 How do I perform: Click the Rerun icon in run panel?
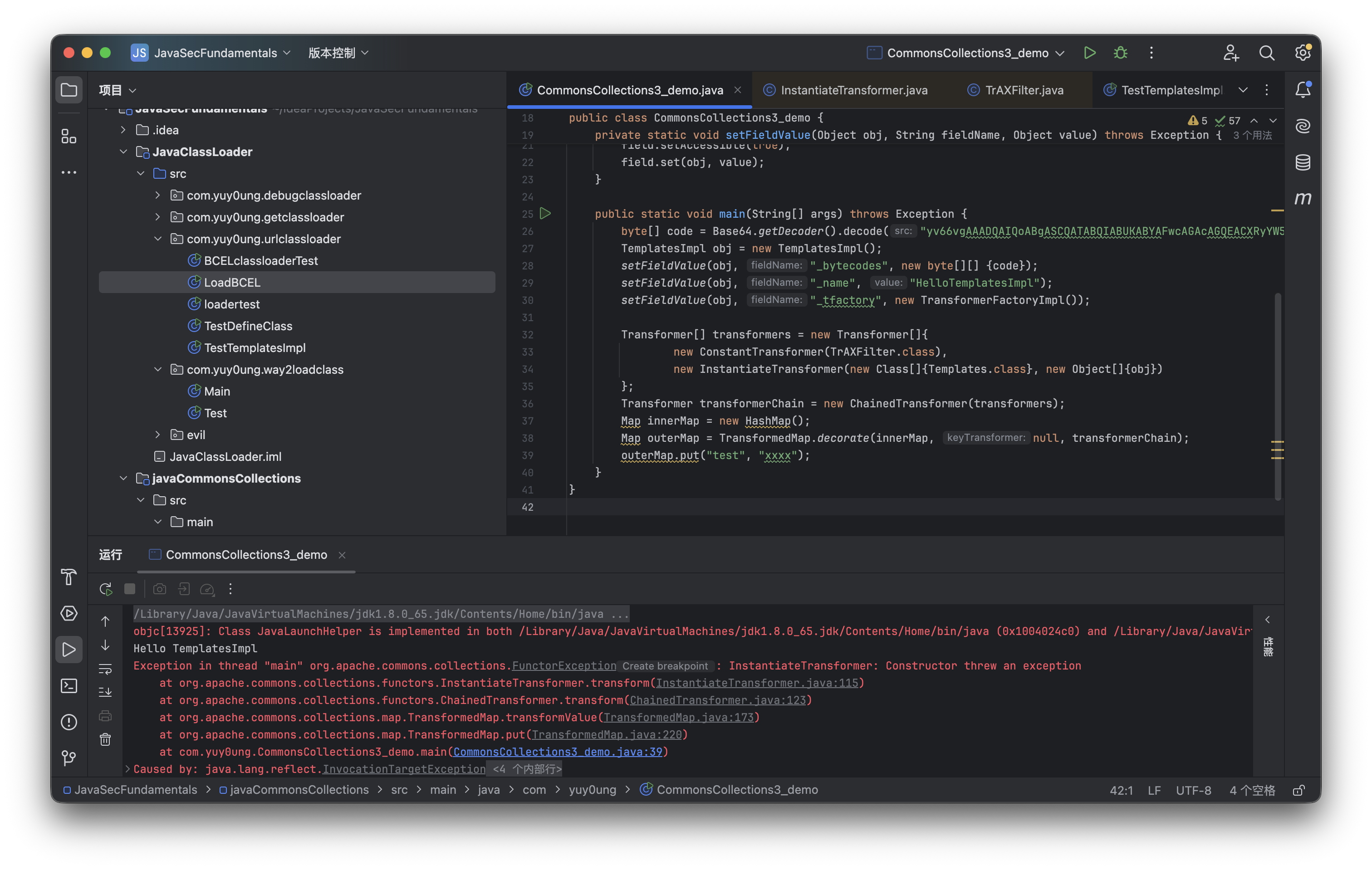(x=105, y=589)
